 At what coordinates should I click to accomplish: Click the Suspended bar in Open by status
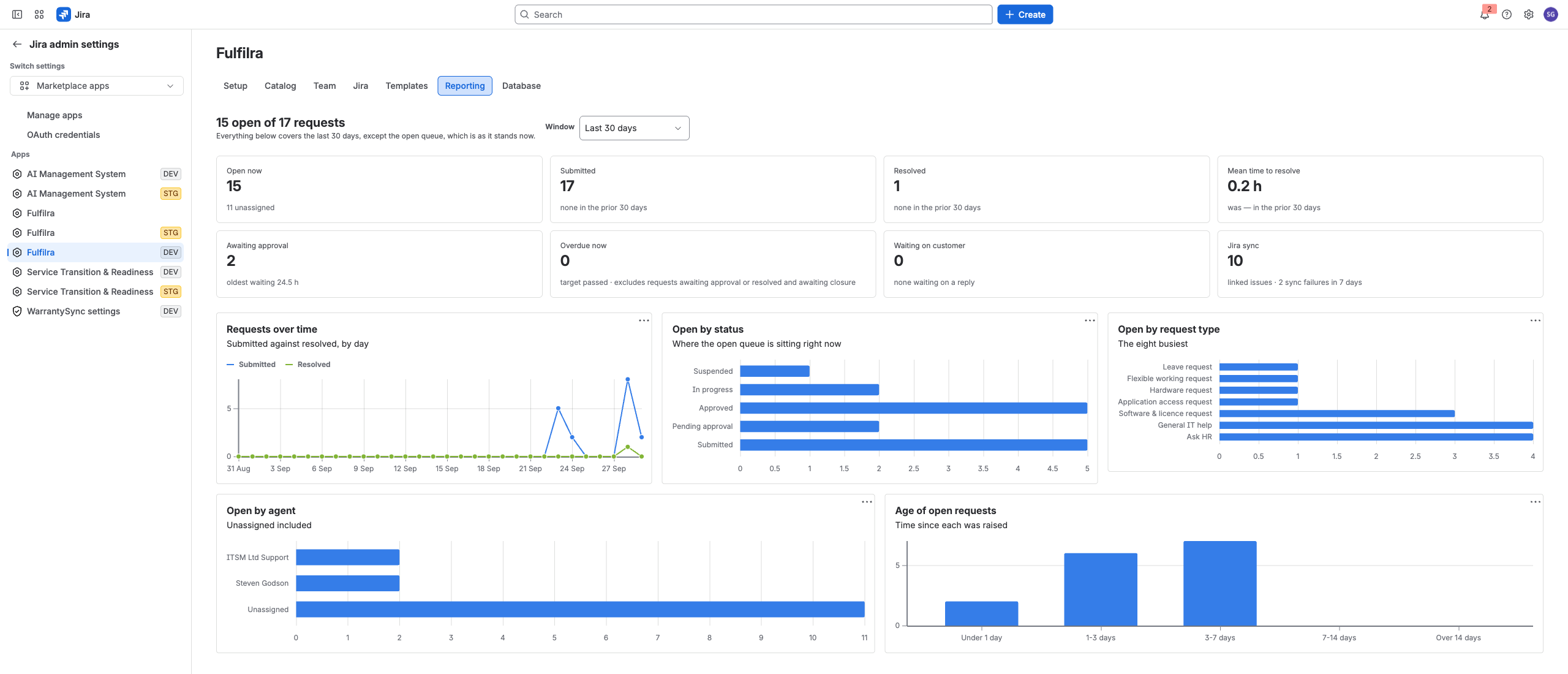(x=775, y=371)
